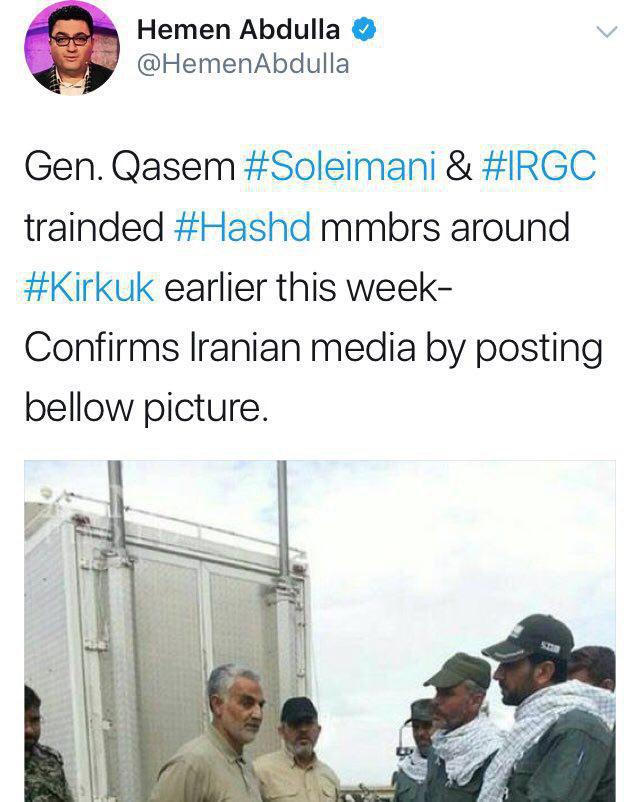This screenshot has width=640, height=802.
Task: Click the "earlier this week-" text
Action: [308, 287]
